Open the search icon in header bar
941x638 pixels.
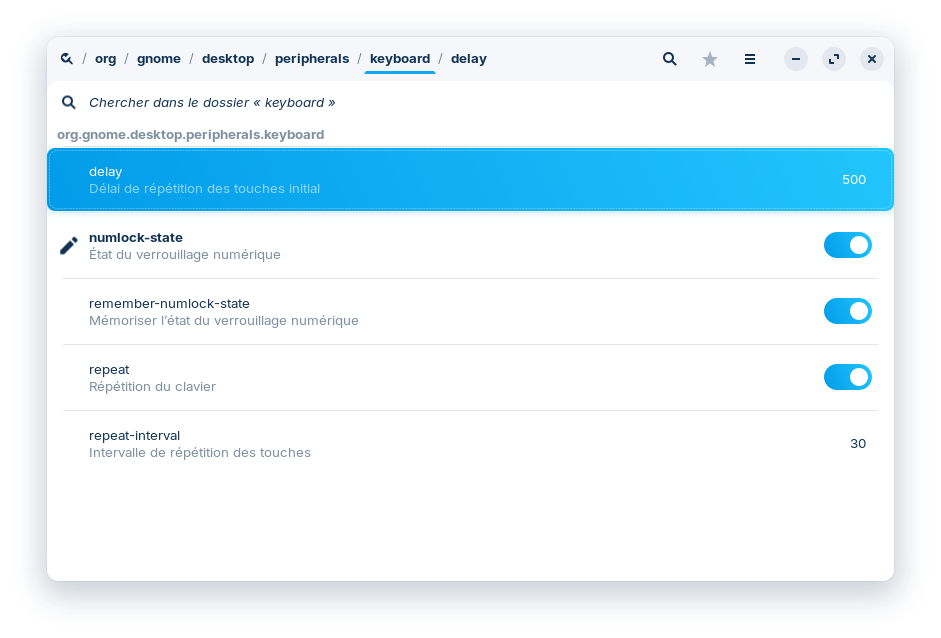(x=670, y=59)
